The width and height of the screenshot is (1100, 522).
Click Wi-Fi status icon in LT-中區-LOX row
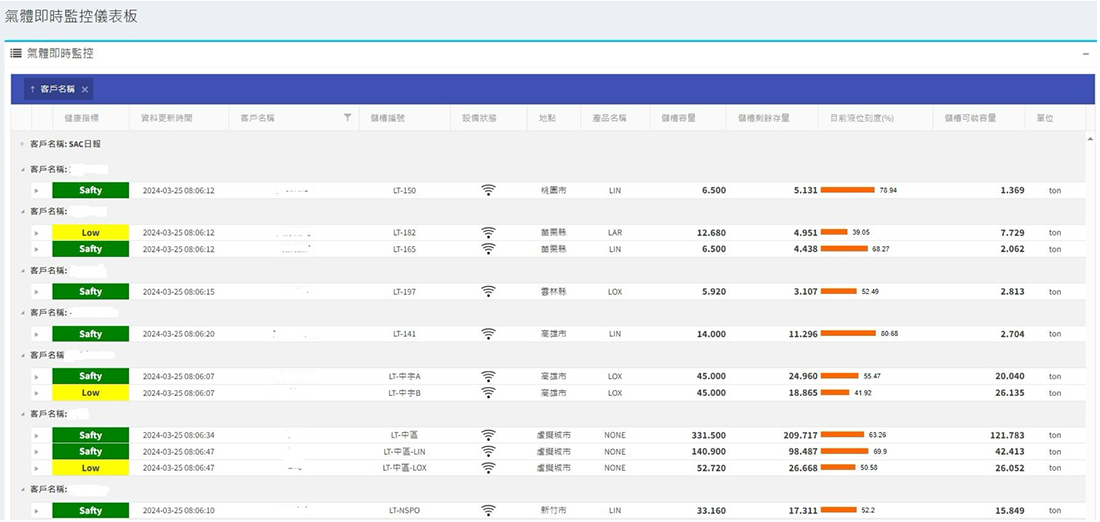488,468
